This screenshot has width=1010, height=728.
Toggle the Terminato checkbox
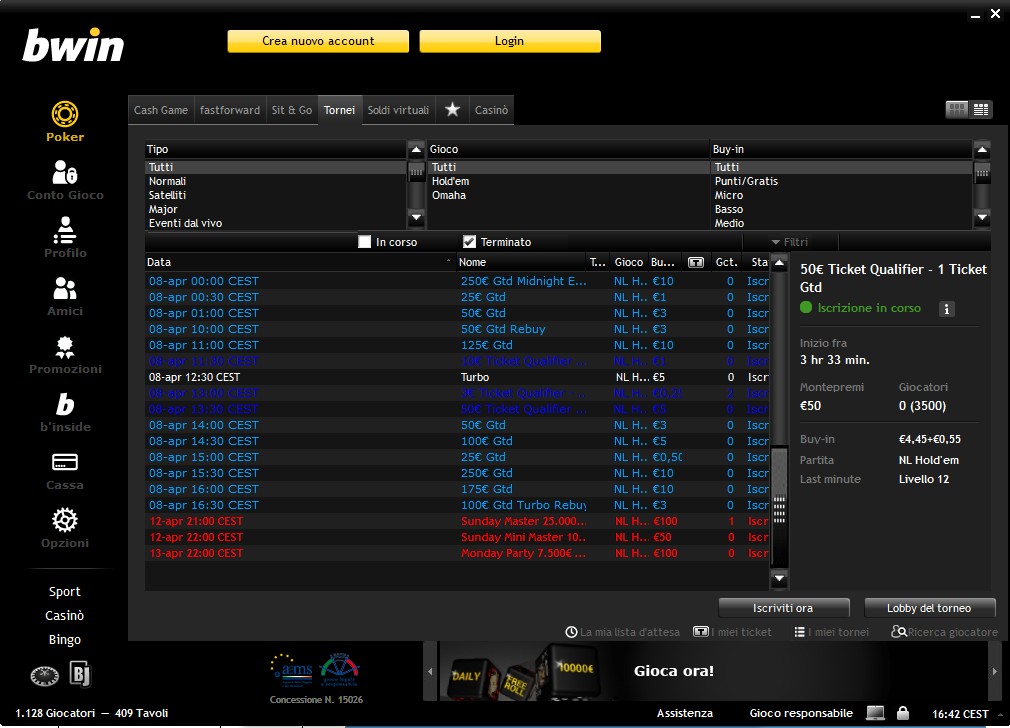[470, 242]
